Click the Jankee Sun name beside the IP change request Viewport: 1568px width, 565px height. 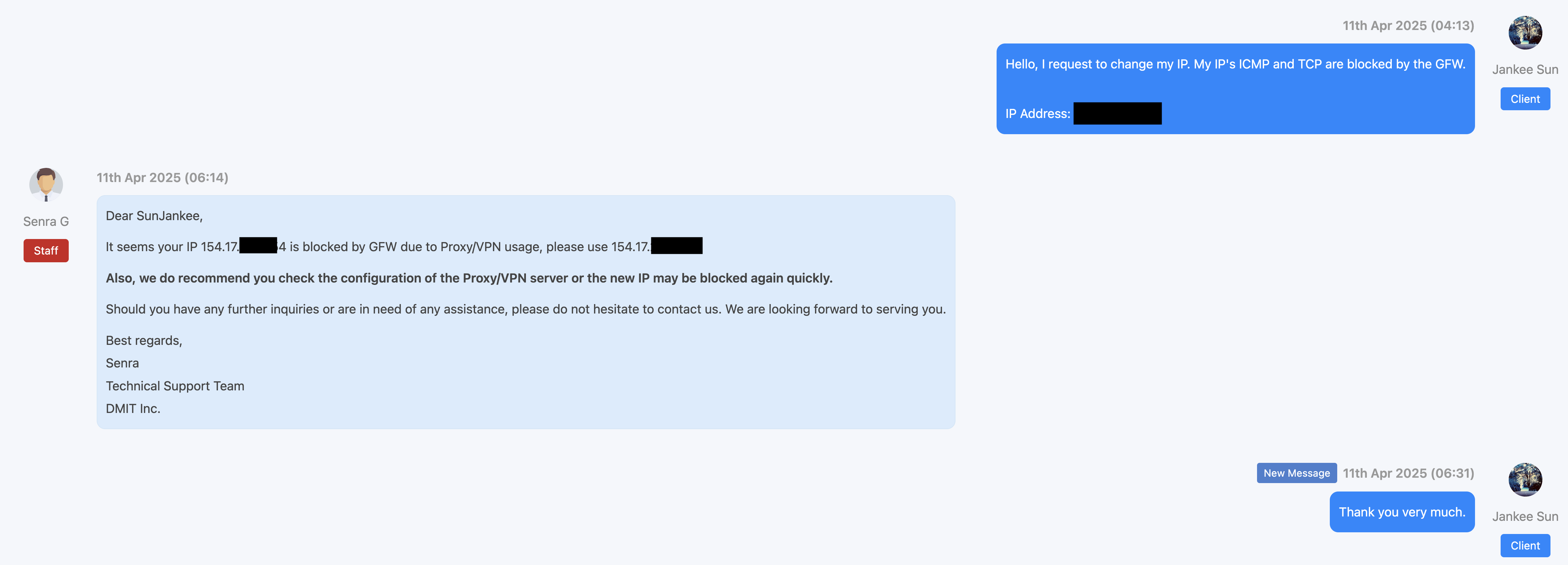click(x=1525, y=69)
